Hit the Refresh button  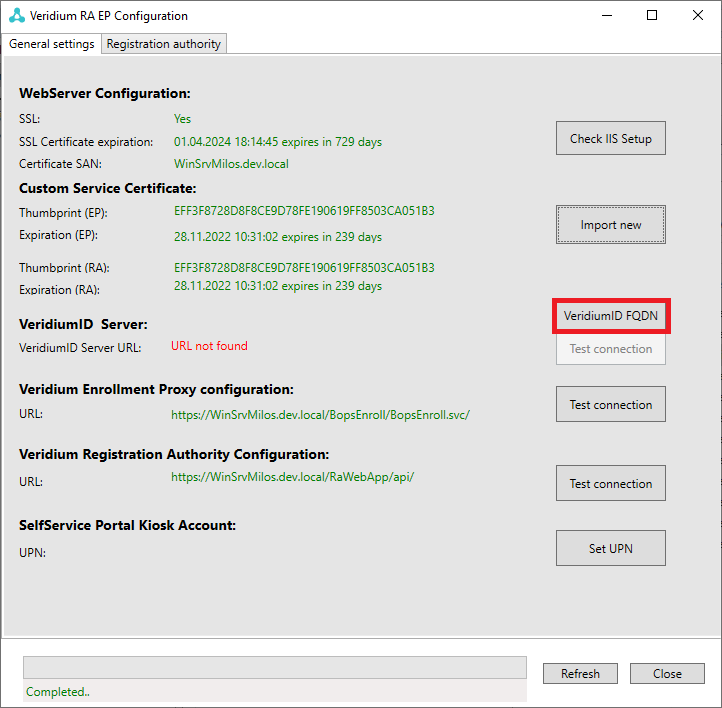coord(580,674)
